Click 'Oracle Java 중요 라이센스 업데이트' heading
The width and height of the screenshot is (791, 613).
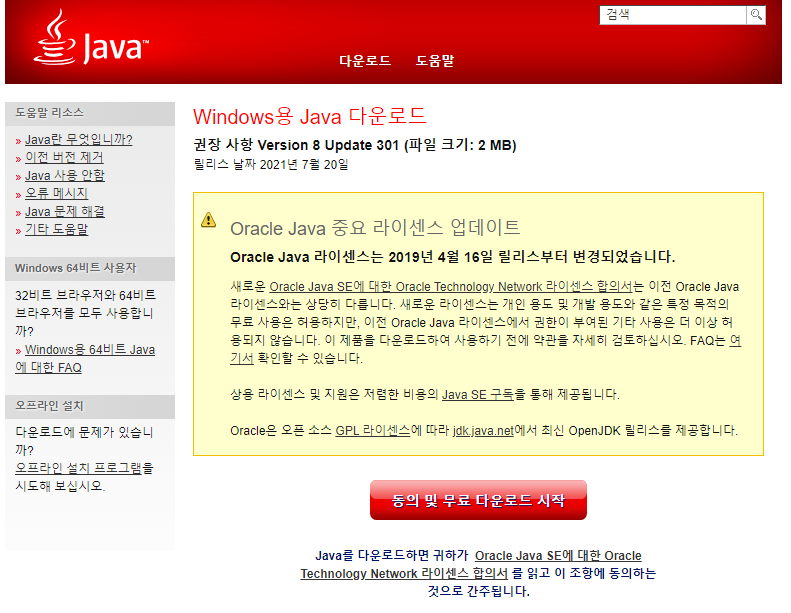[375, 228]
